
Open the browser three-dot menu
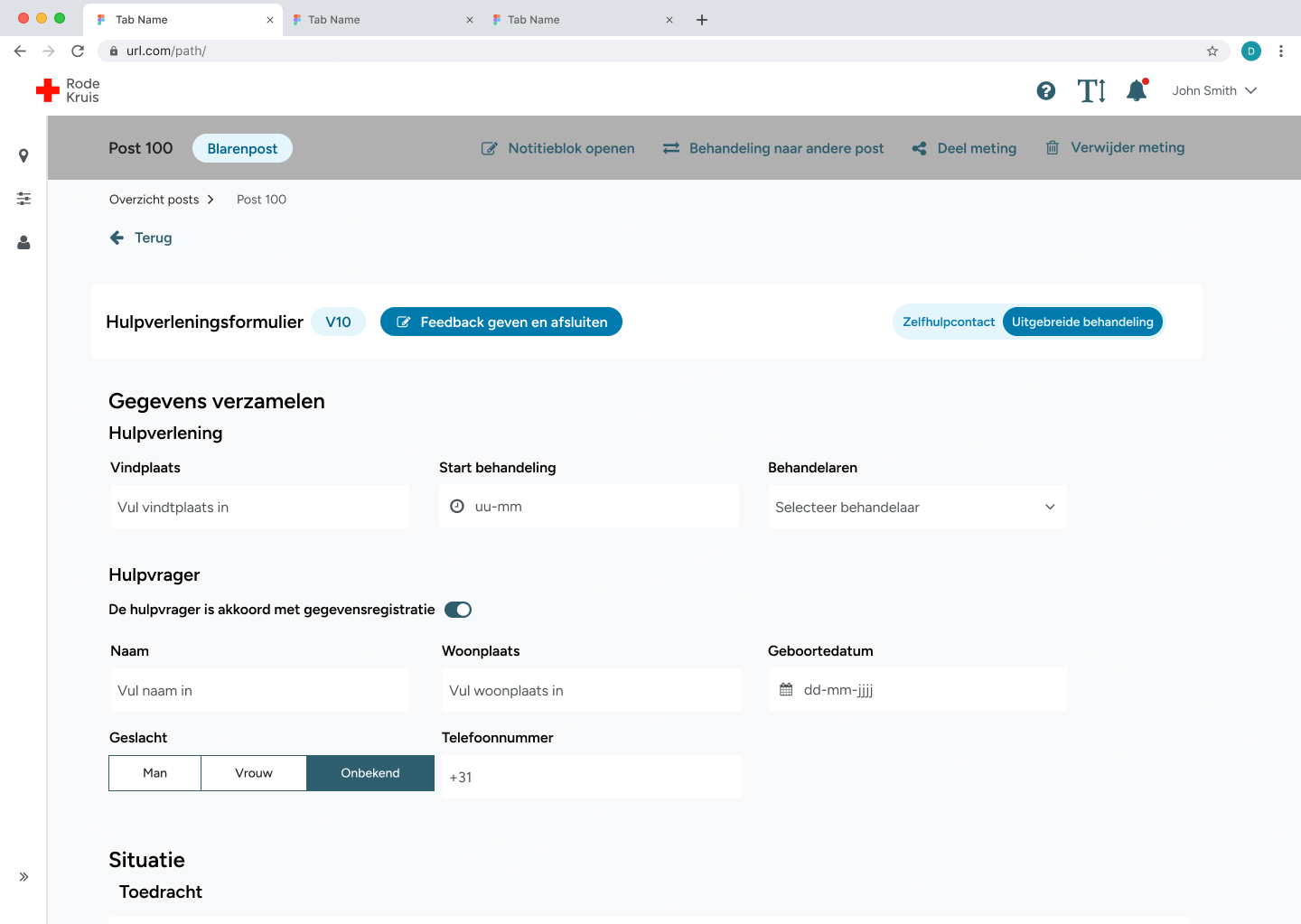tap(1281, 51)
